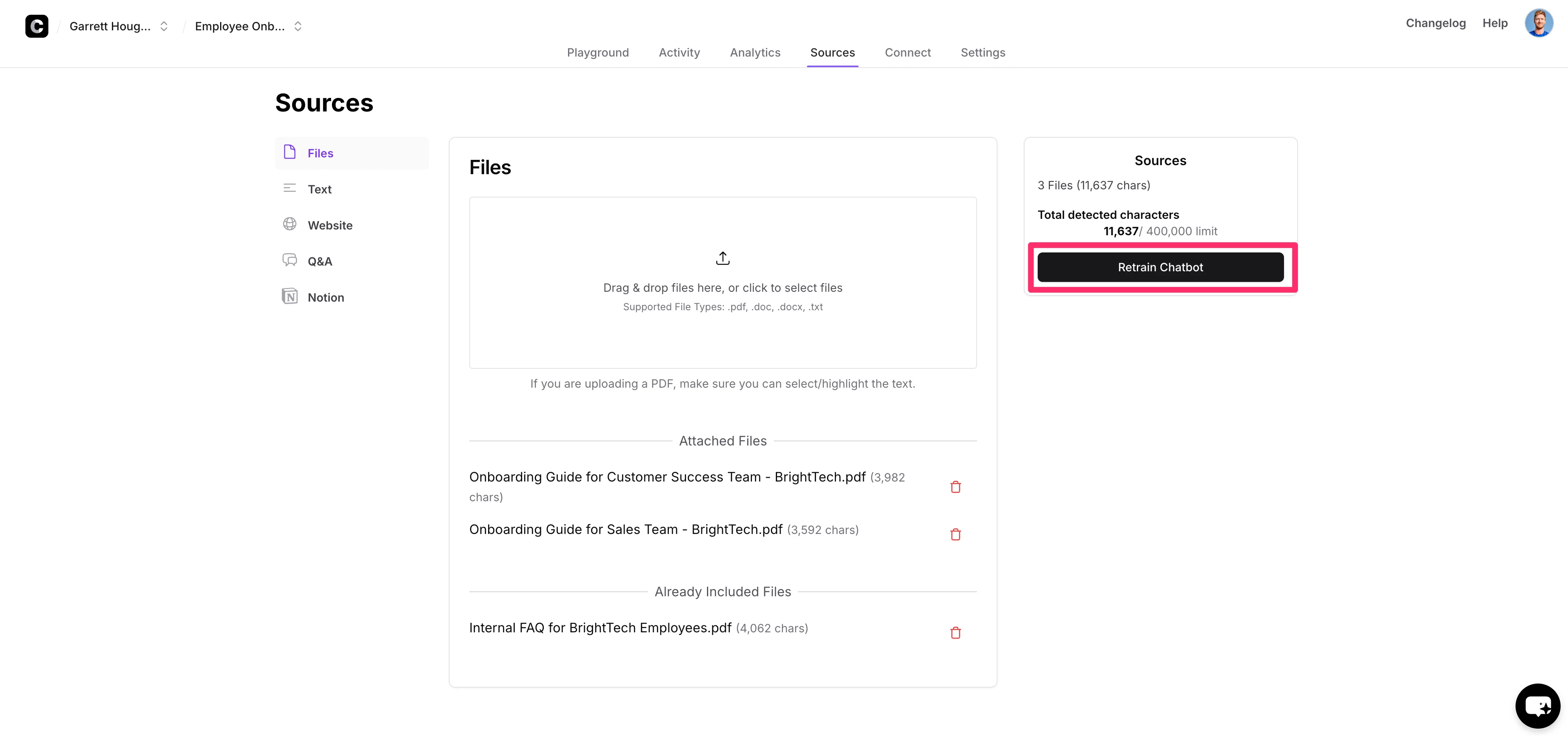Click the upload arrow icon in the dropzone
1568x736 pixels.
[x=723, y=258]
